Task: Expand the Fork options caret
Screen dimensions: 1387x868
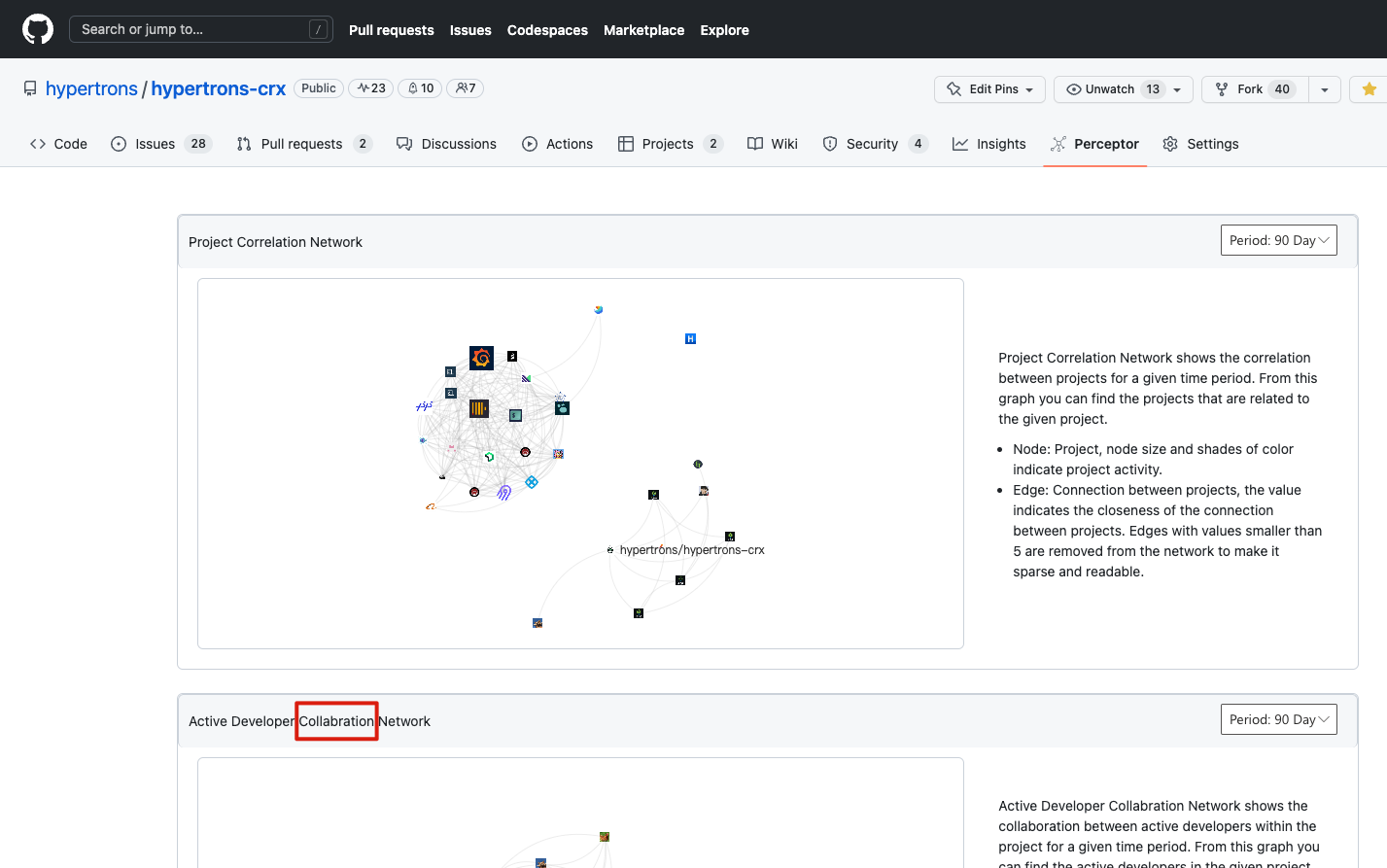Action: click(x=1324, y=88)
